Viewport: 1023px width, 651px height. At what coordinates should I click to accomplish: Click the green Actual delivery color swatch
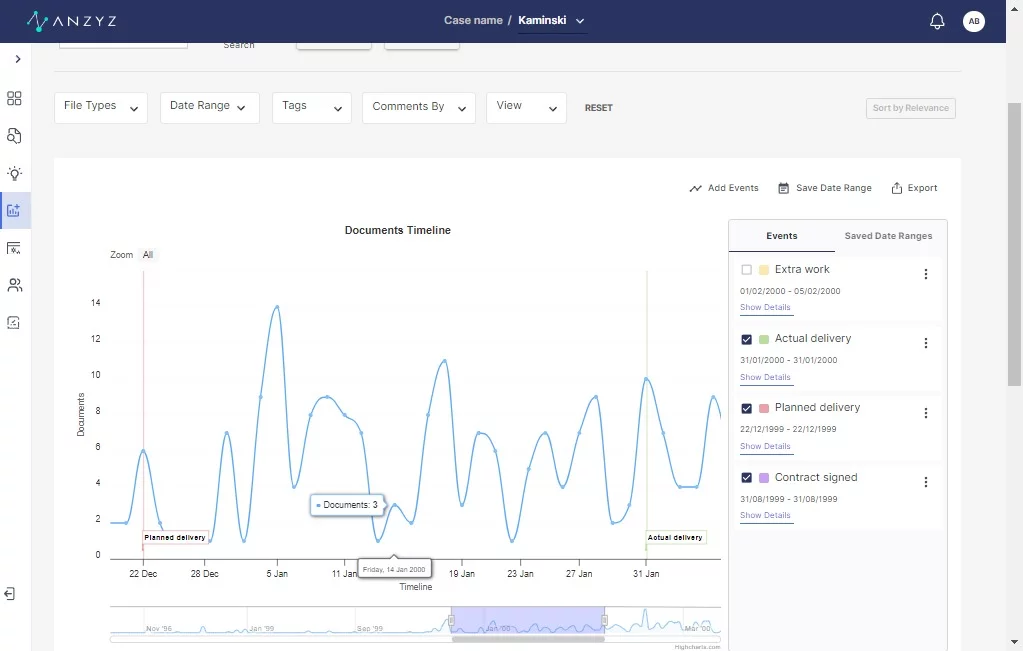(763, 339)
